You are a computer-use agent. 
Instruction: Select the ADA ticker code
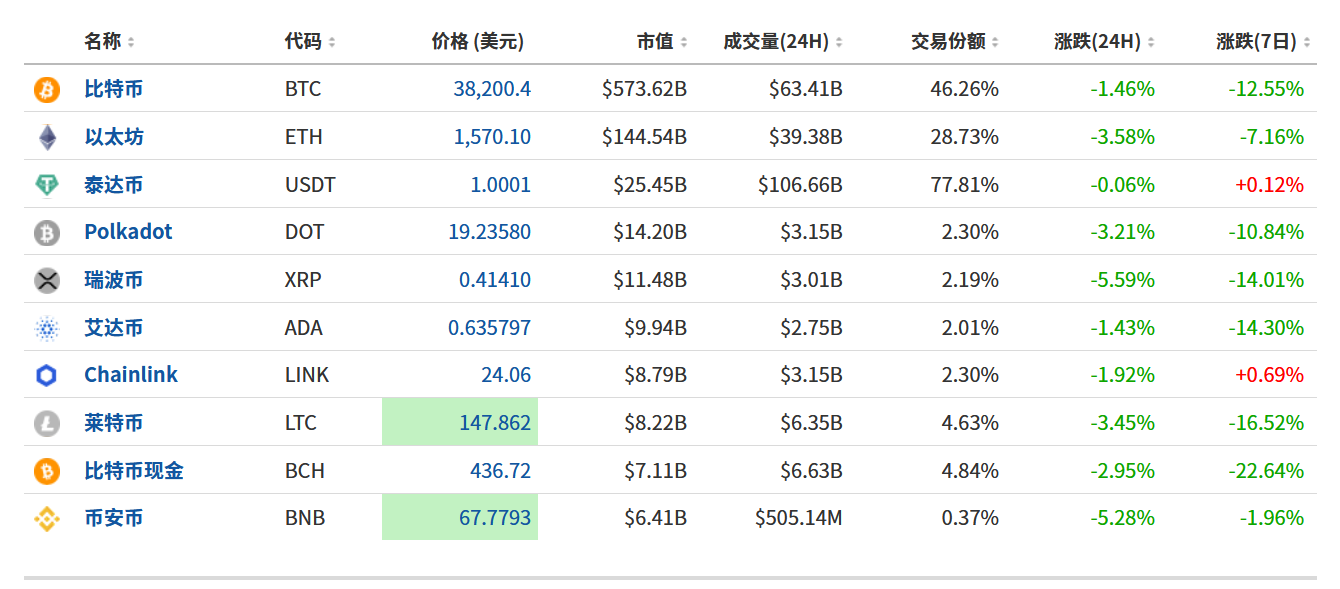click(x=305, y=328)
